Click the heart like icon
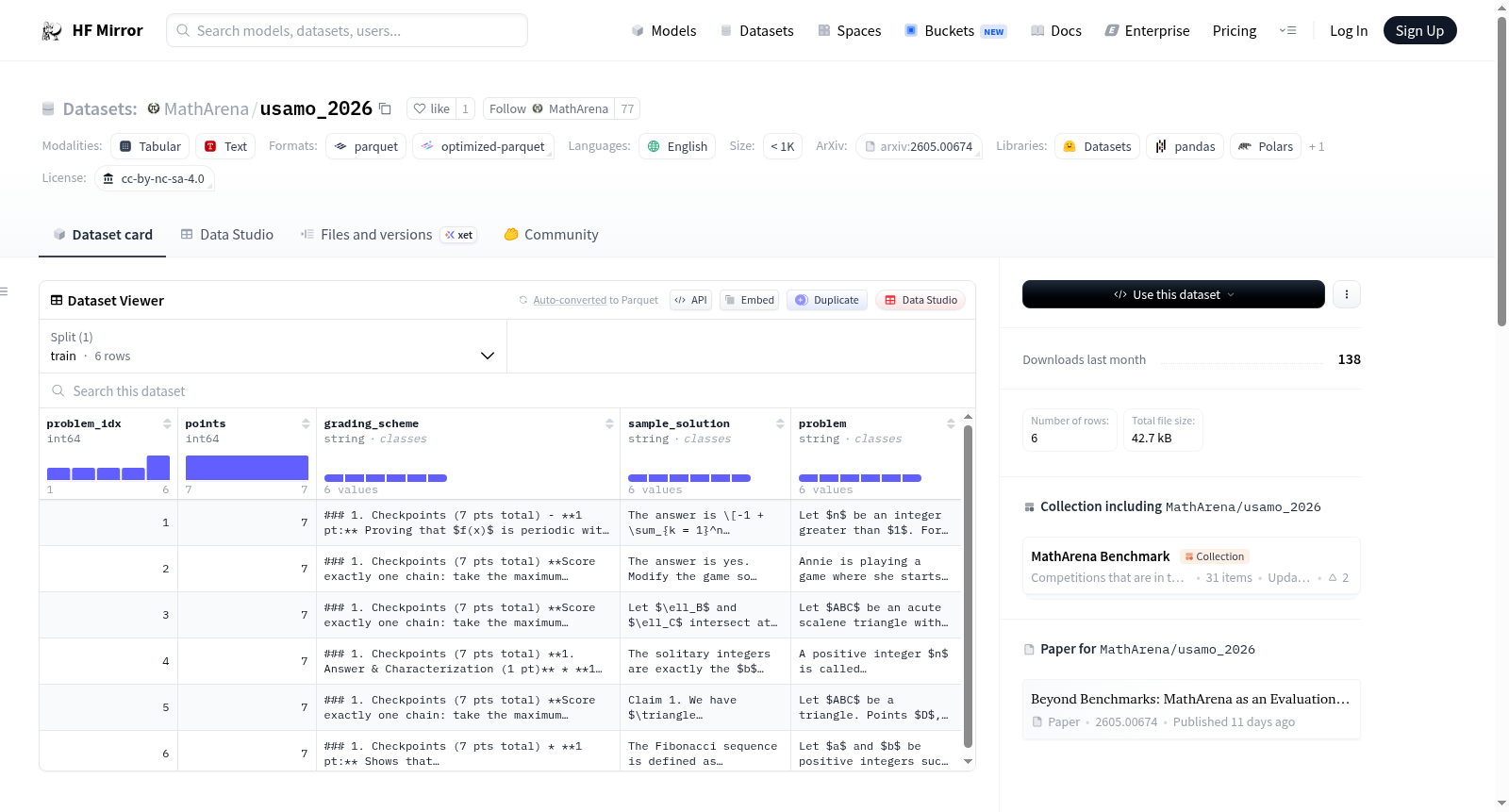Screen dimensions: 1509x812 [x=420, y=108]
